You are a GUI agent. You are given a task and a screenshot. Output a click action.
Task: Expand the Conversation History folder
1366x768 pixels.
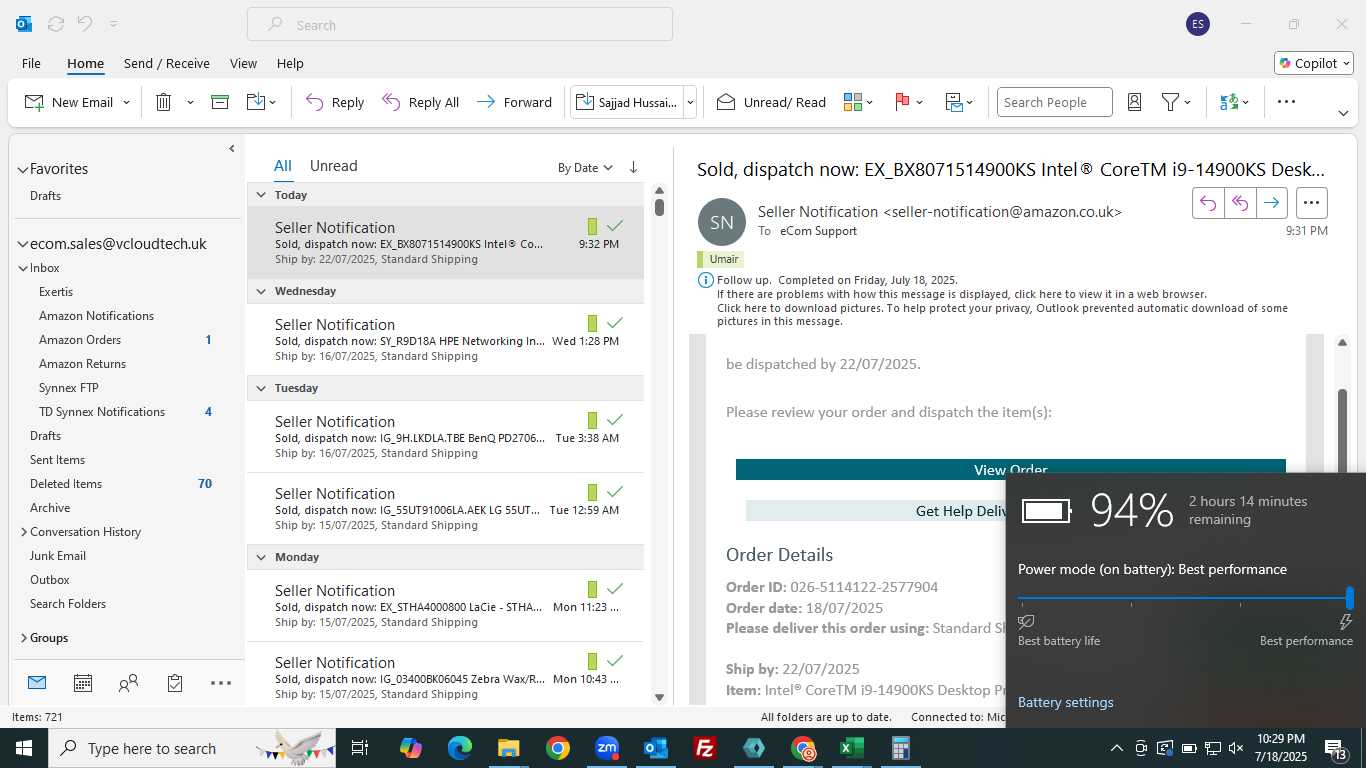point(23,532)
